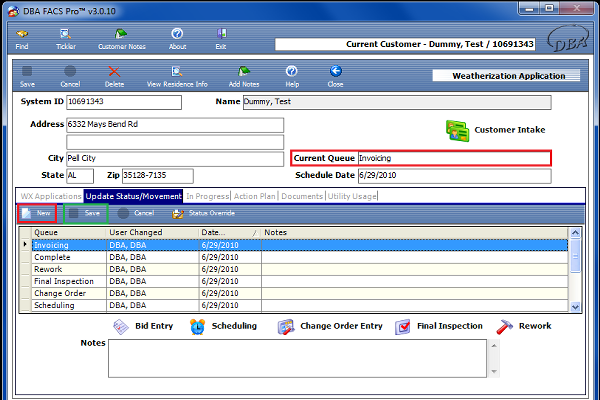Image resolution: width=600 pixels, height=400 pixels.
Task: Click the Notes column header in grid
Action: tap(415, 233)
